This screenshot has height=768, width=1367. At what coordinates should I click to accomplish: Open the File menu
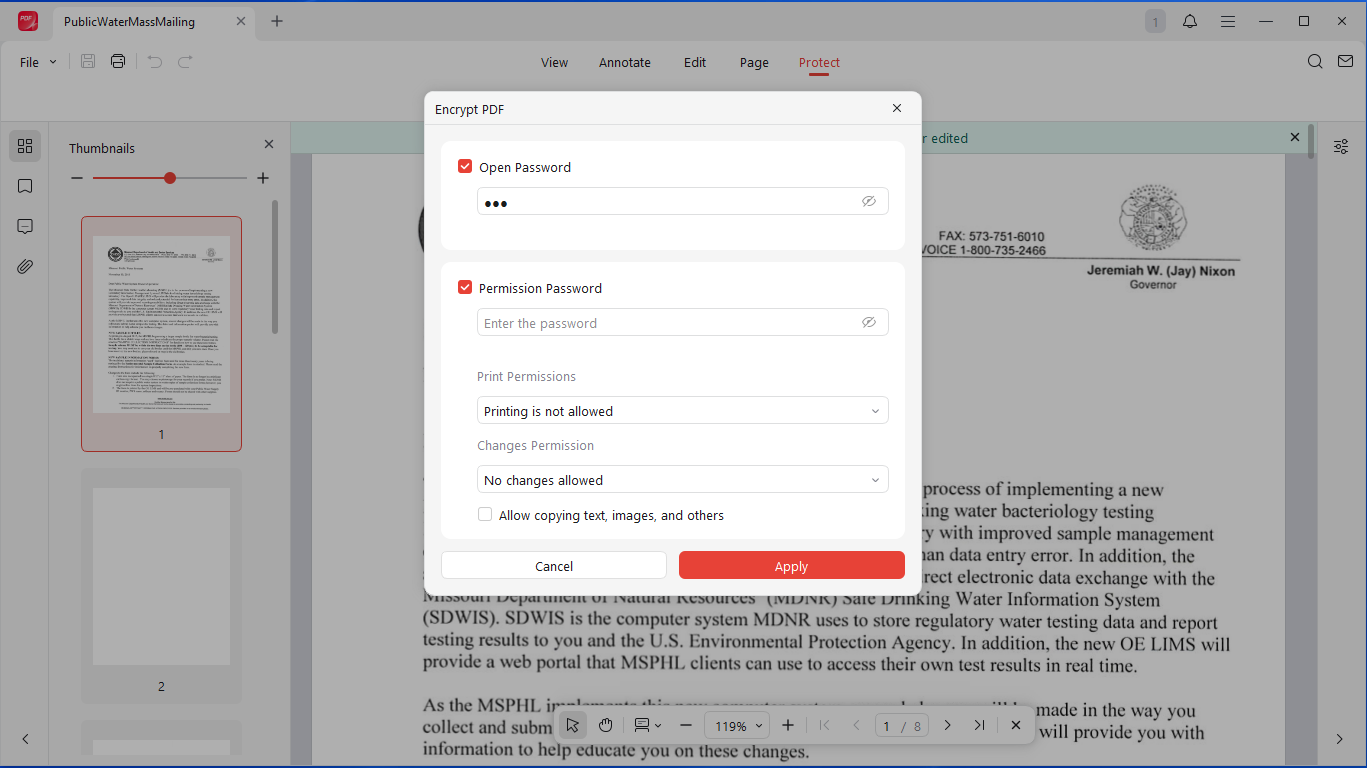point(38,62)
